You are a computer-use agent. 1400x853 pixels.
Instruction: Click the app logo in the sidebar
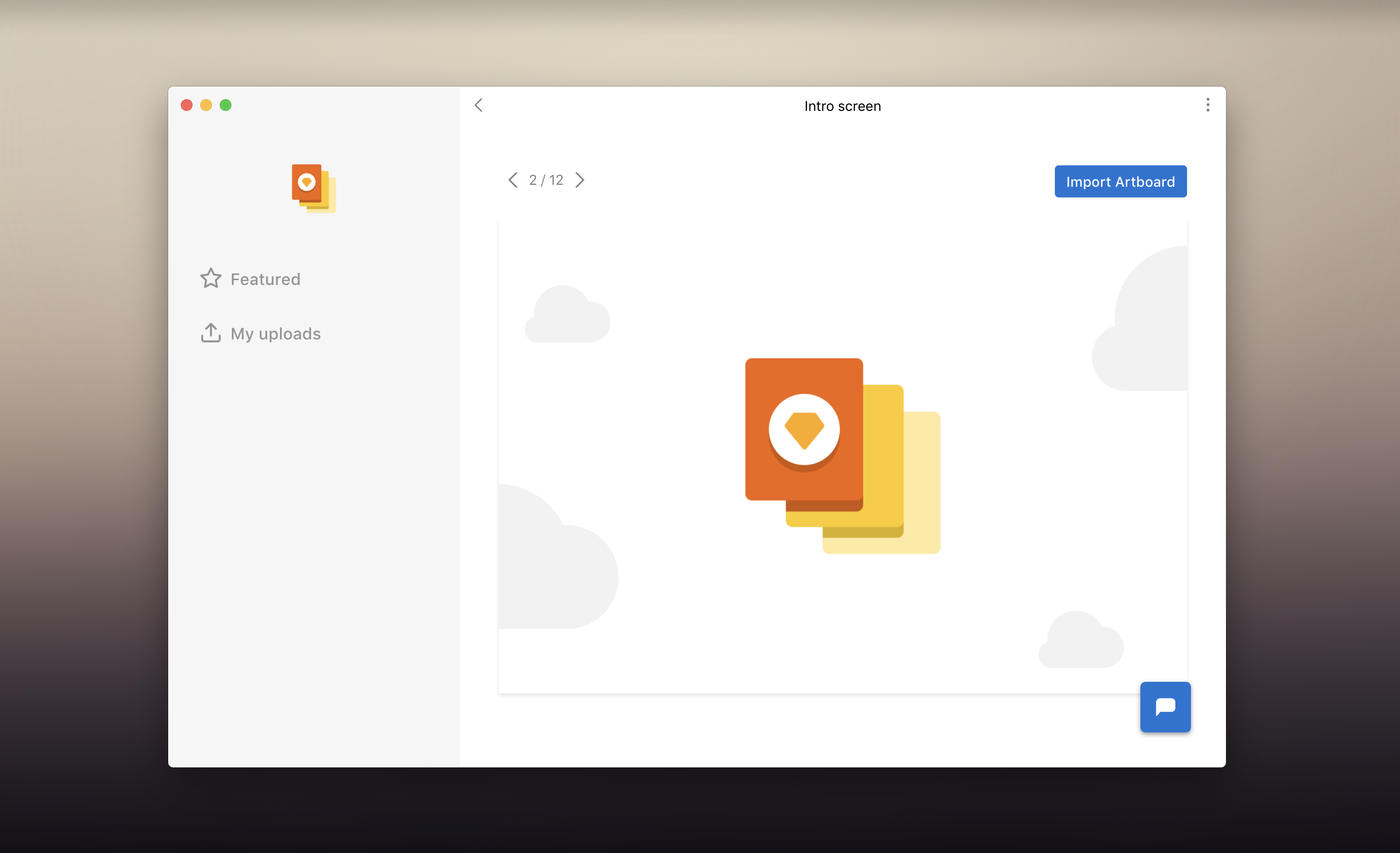(314, 189)
